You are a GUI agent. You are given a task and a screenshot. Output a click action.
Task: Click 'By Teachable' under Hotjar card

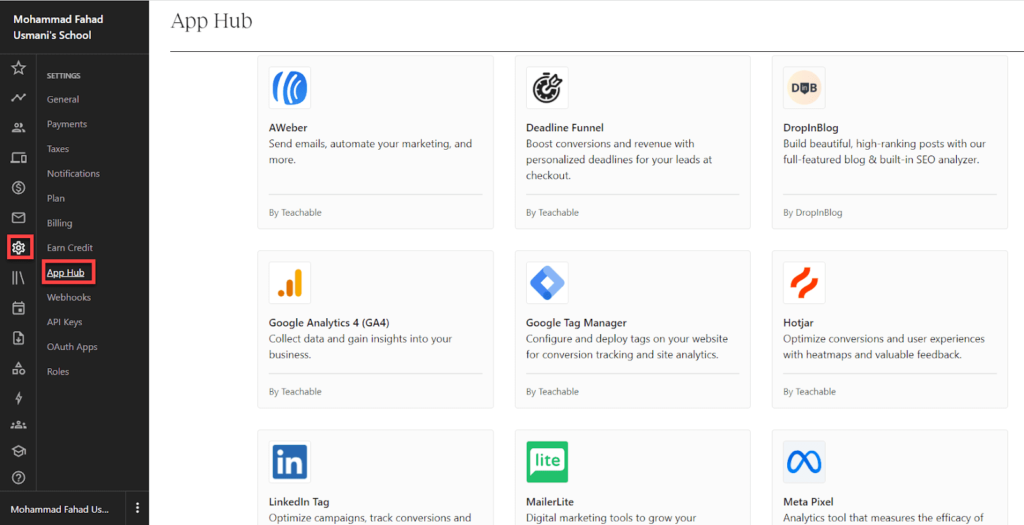pos(810,392)
